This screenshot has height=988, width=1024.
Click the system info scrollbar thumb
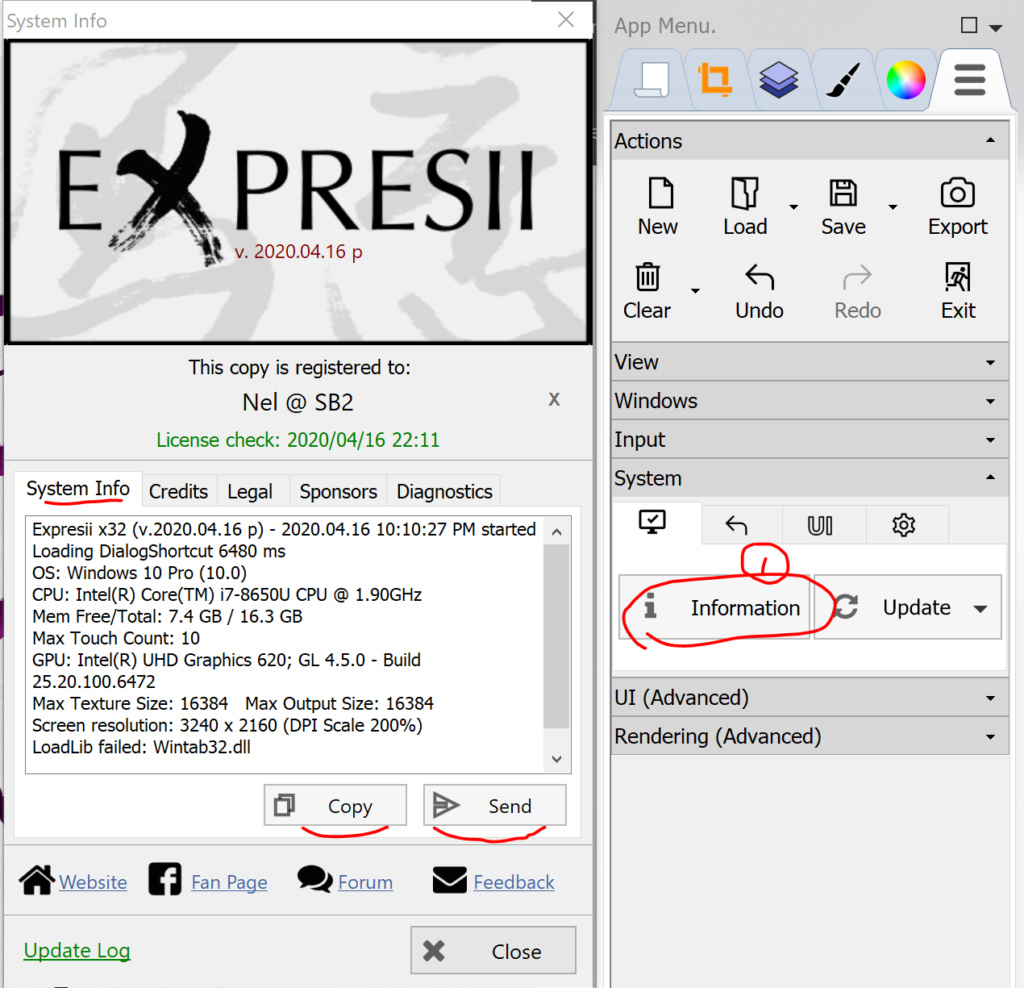pyautogui.click(x=556, y=635)
